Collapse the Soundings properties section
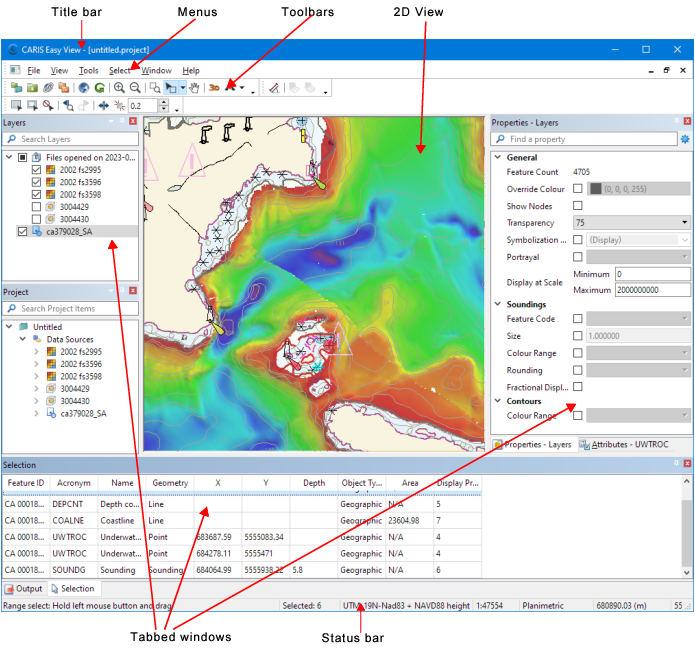Viewport: 695px width, 650px height. tap(497, 304)
